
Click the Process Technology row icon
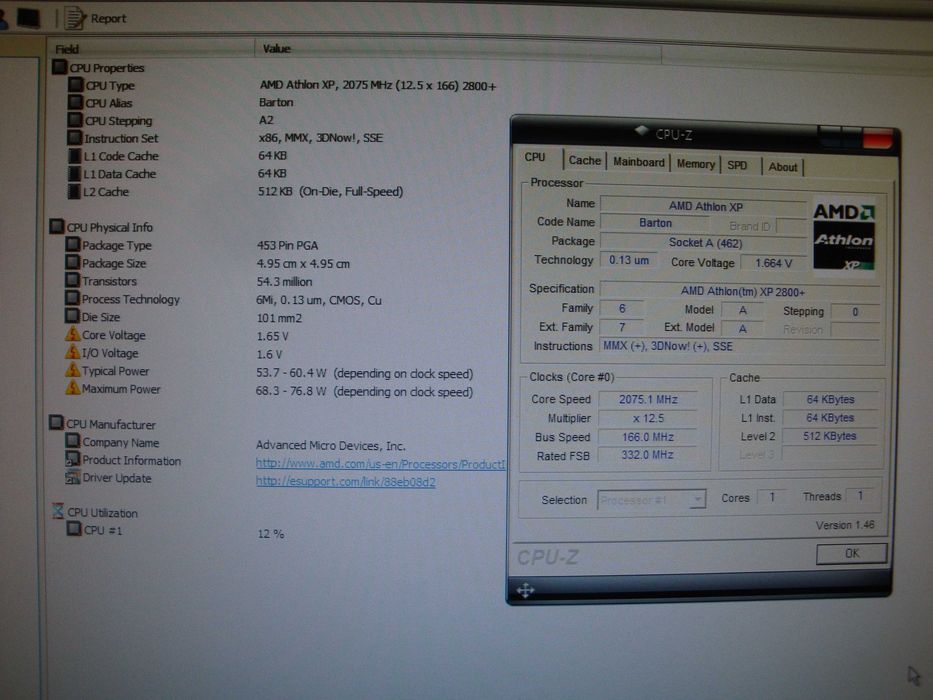[x=73, y=298]
